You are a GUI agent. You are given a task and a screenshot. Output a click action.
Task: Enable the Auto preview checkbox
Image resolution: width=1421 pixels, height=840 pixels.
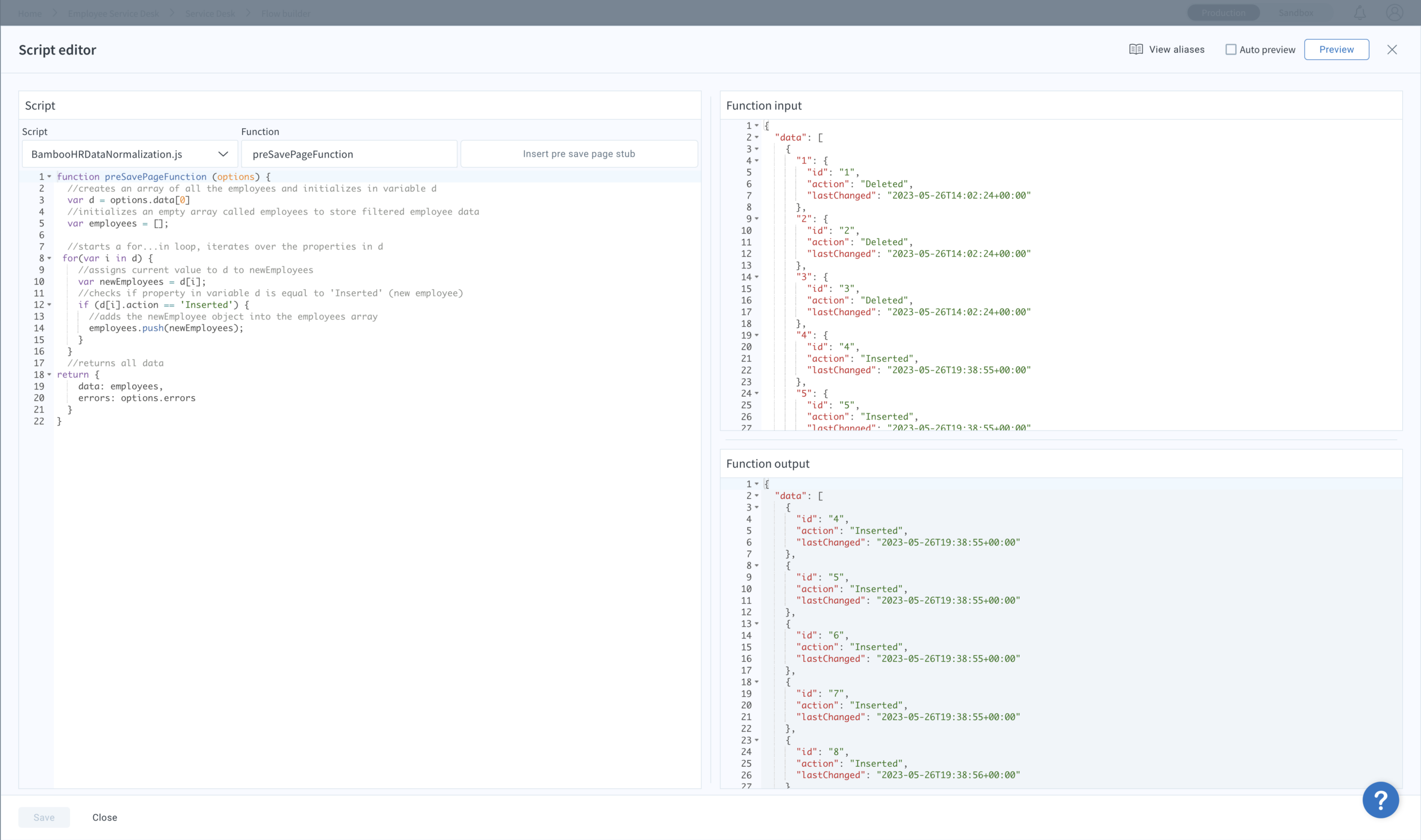(x=1230, y=49)
